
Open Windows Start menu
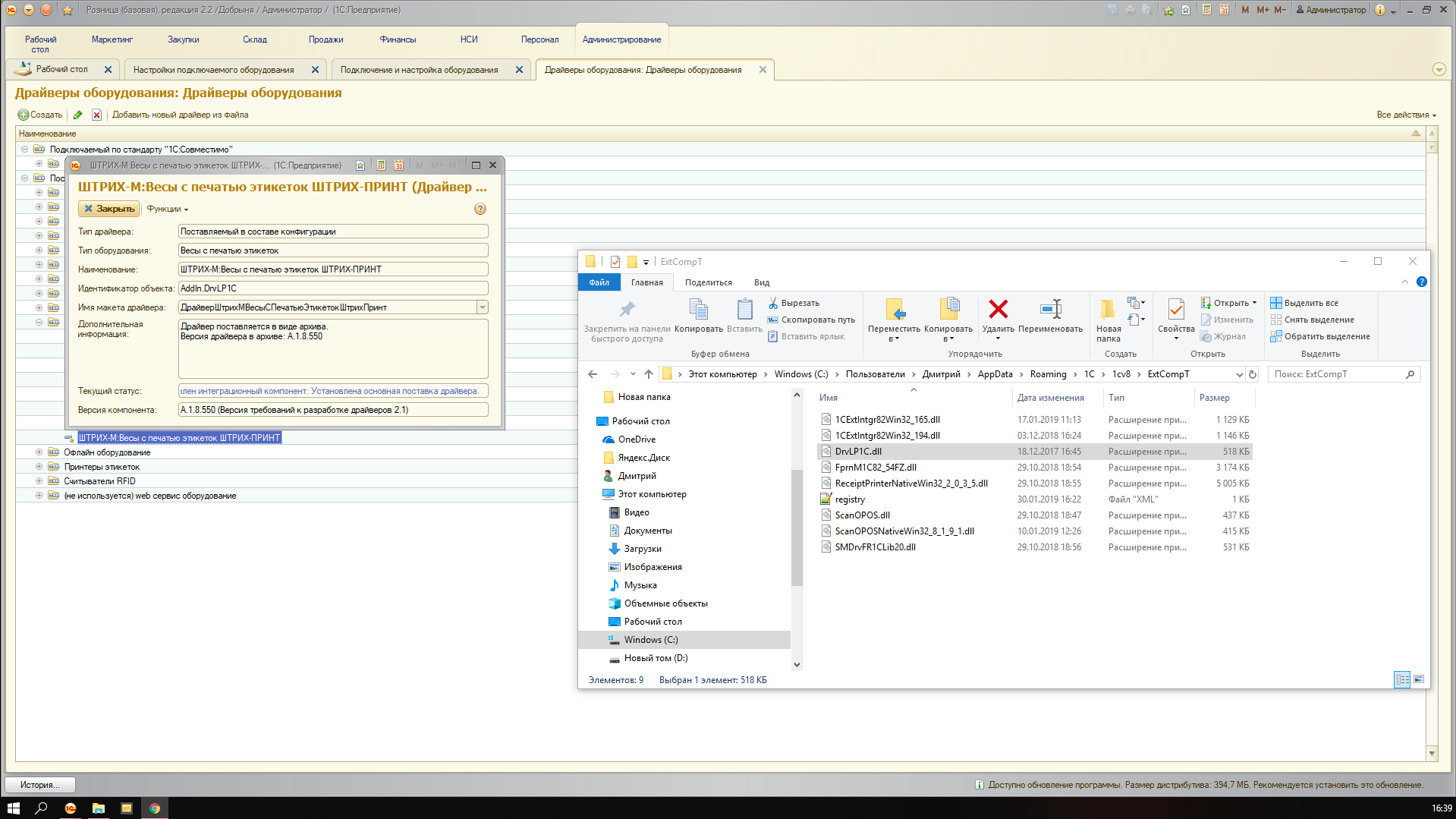click(14, 808)
